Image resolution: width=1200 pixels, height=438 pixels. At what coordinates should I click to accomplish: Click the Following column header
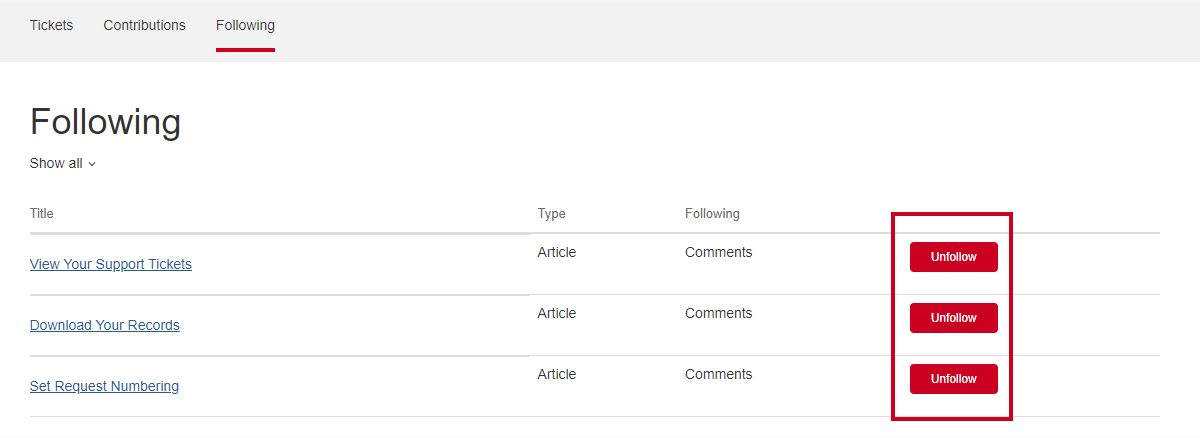click(x=712, y=213)
